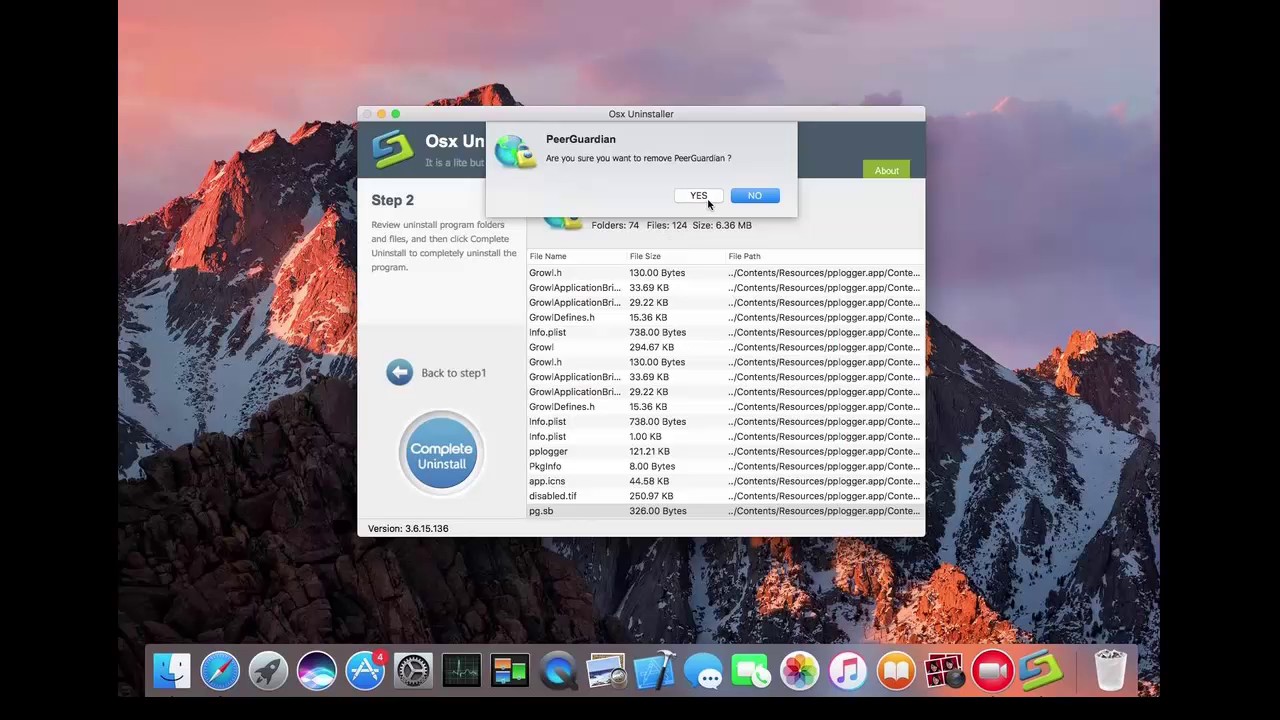Image resolution: width=1280 pixels, height=720 pixels.
Task: Click the Osx Uninstaller window title bar
Action: pyautogui.click(x=641, y=114)
